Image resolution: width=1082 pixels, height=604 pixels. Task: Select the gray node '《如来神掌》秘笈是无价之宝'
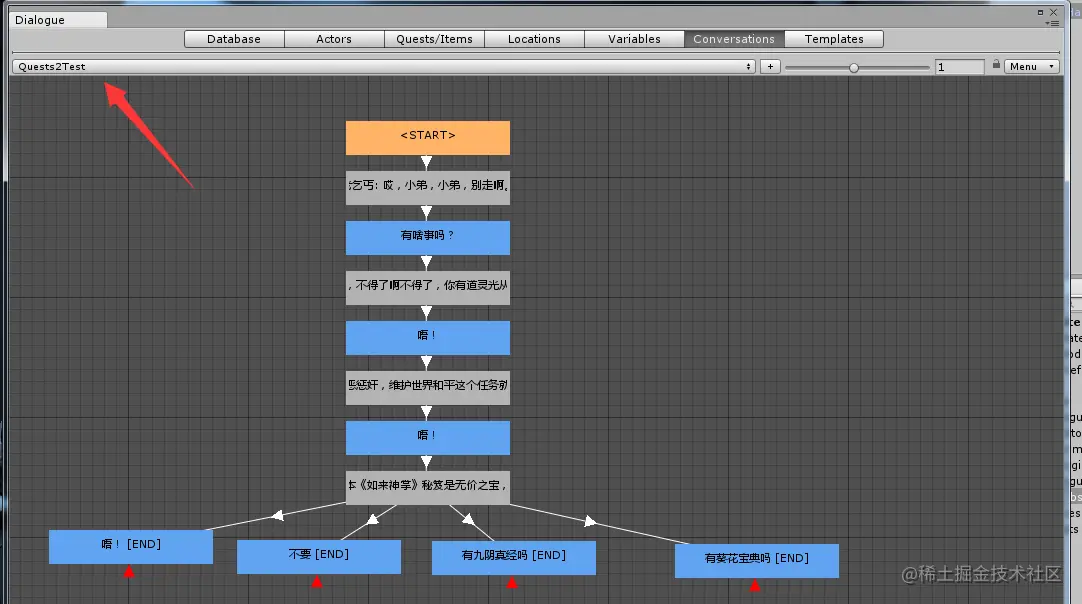tap(428, 487)
